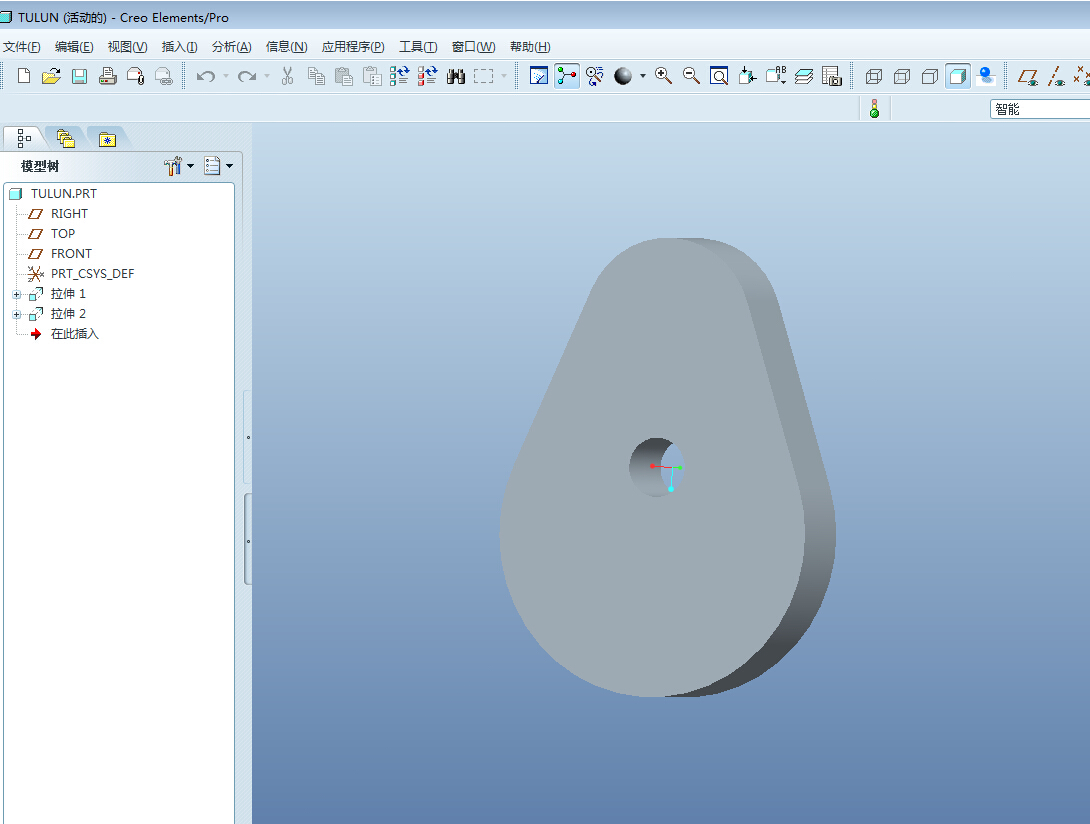This screenshot has width=1090, height=824.
Task: Send model as mail attachment icon
Action: pos(136,76)
